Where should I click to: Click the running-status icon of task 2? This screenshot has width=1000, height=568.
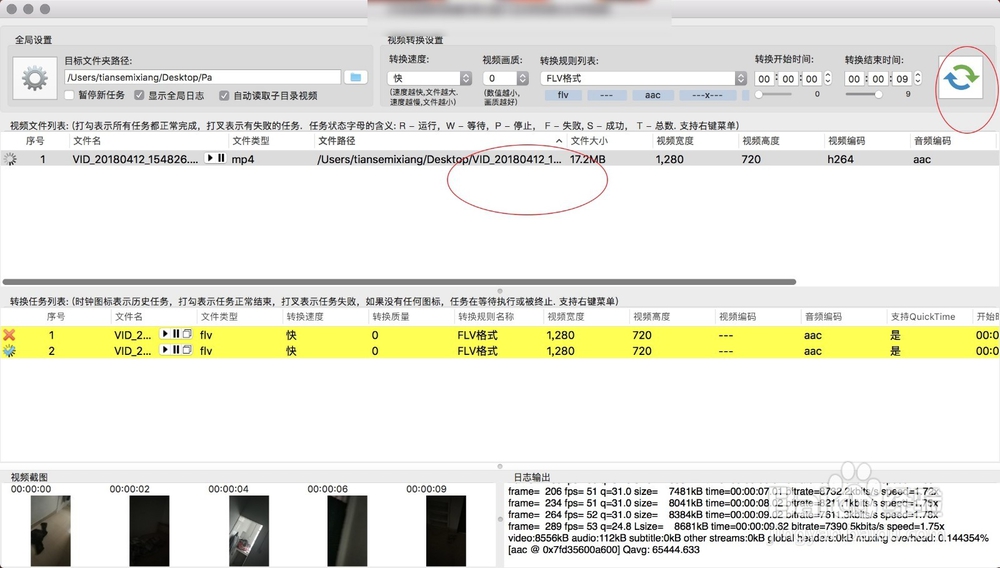(x=9, y=351)
